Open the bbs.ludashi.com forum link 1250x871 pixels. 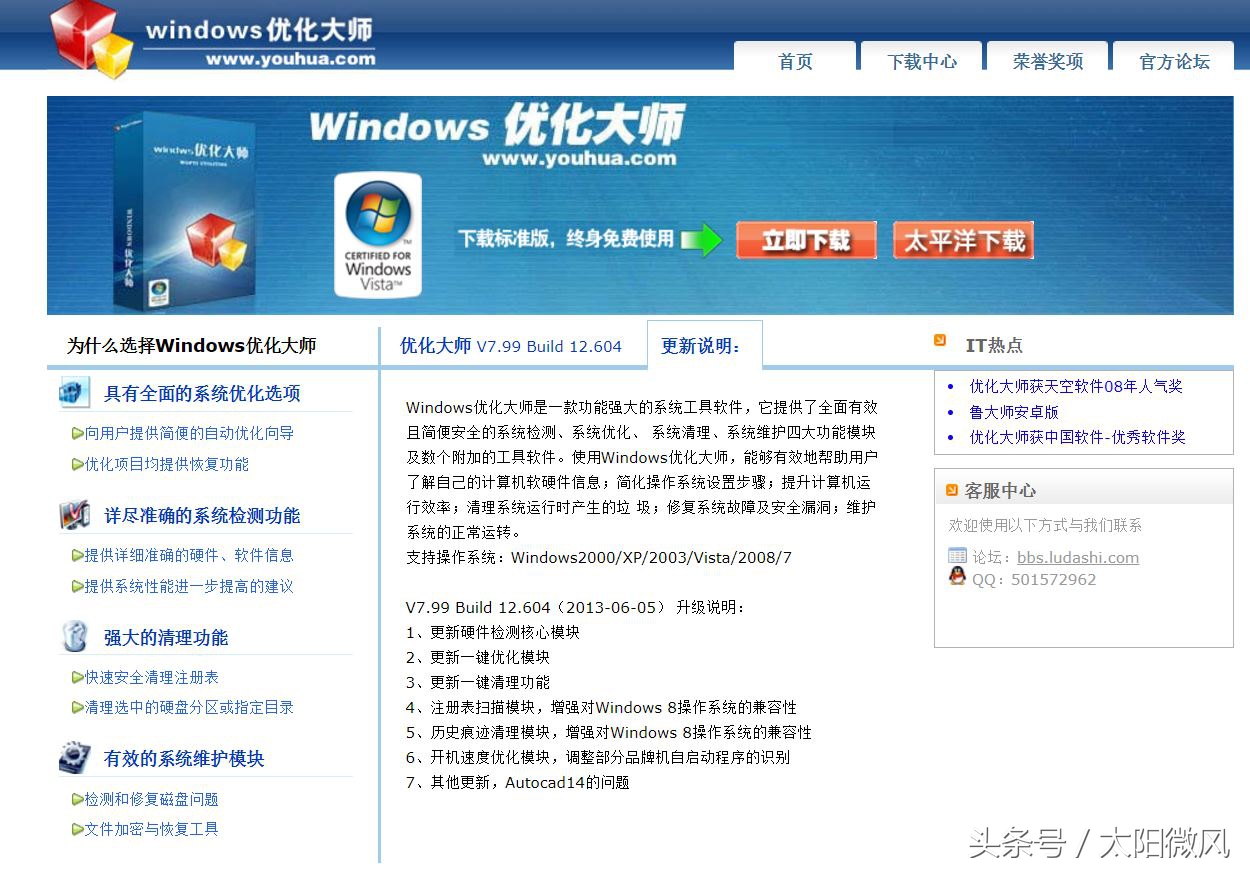click(1078, 557)
